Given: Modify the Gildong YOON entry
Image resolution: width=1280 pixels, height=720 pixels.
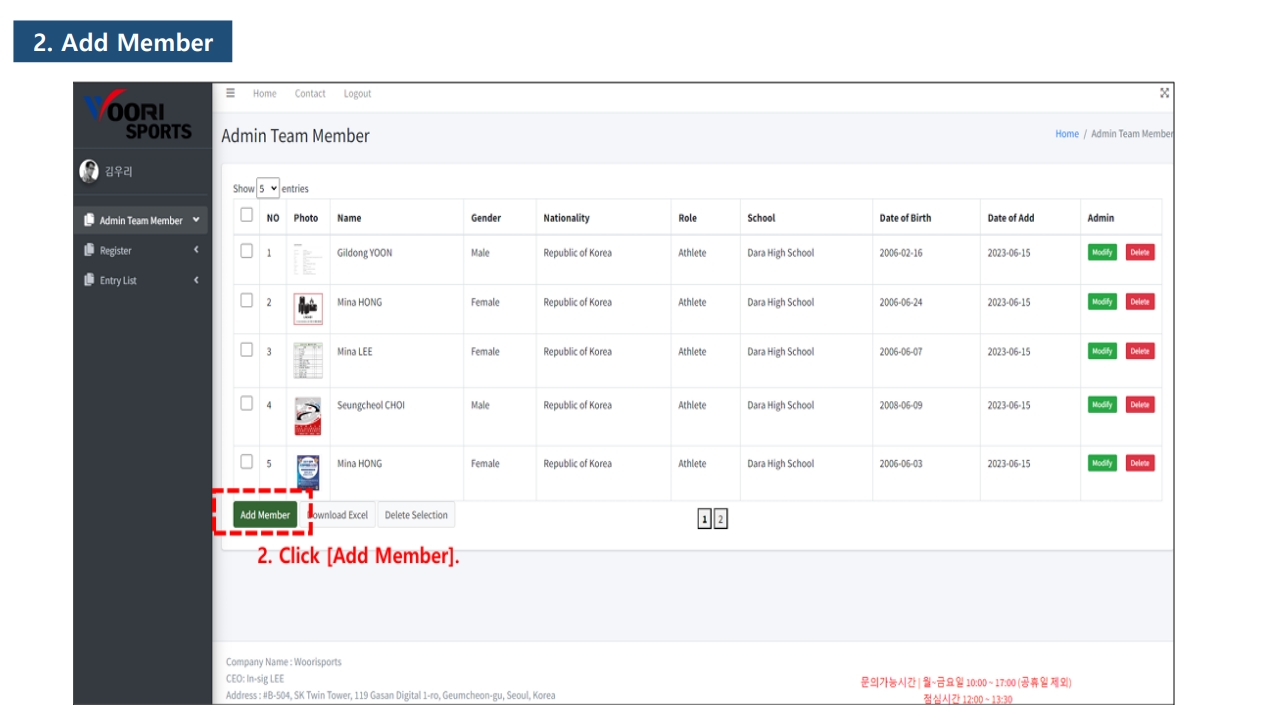Looking at the screenshot, I should tap(1102, 252).
